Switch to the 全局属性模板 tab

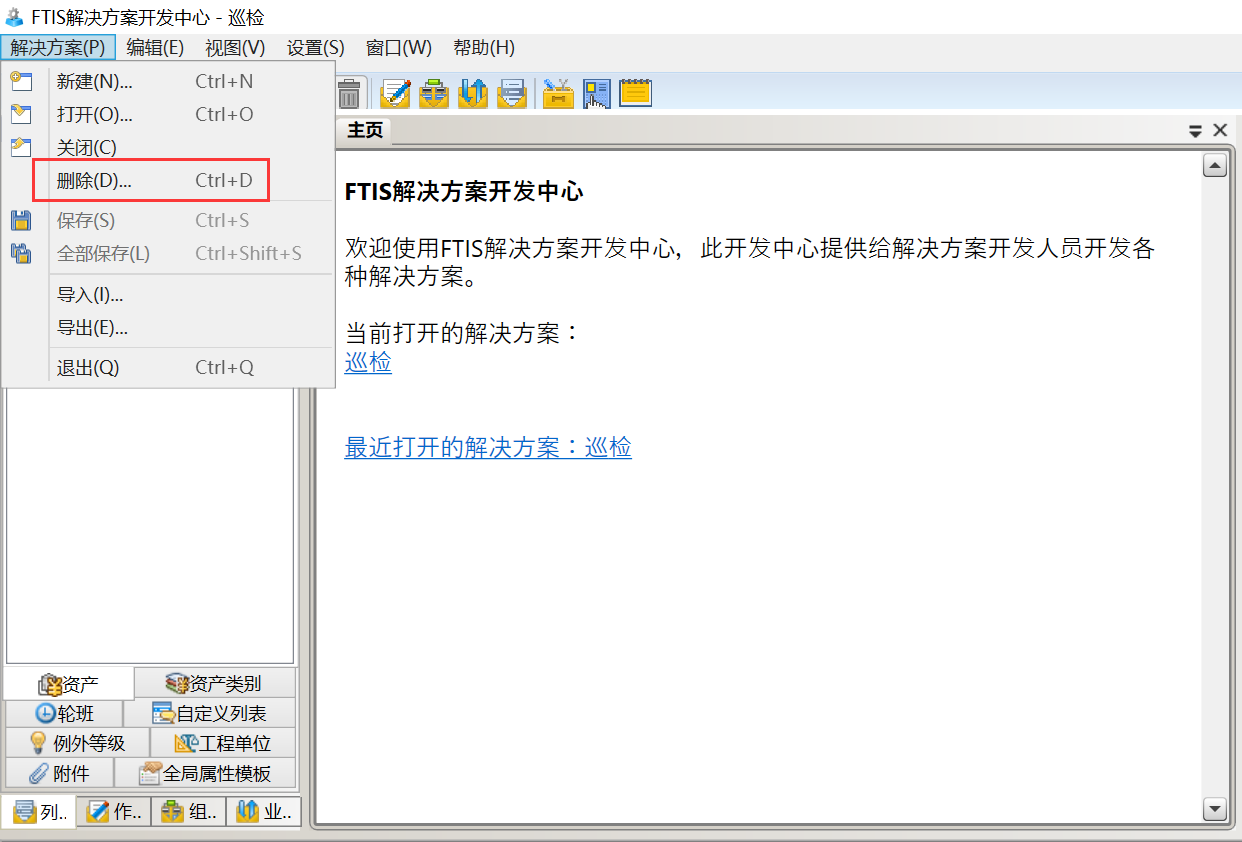[206, 774]
